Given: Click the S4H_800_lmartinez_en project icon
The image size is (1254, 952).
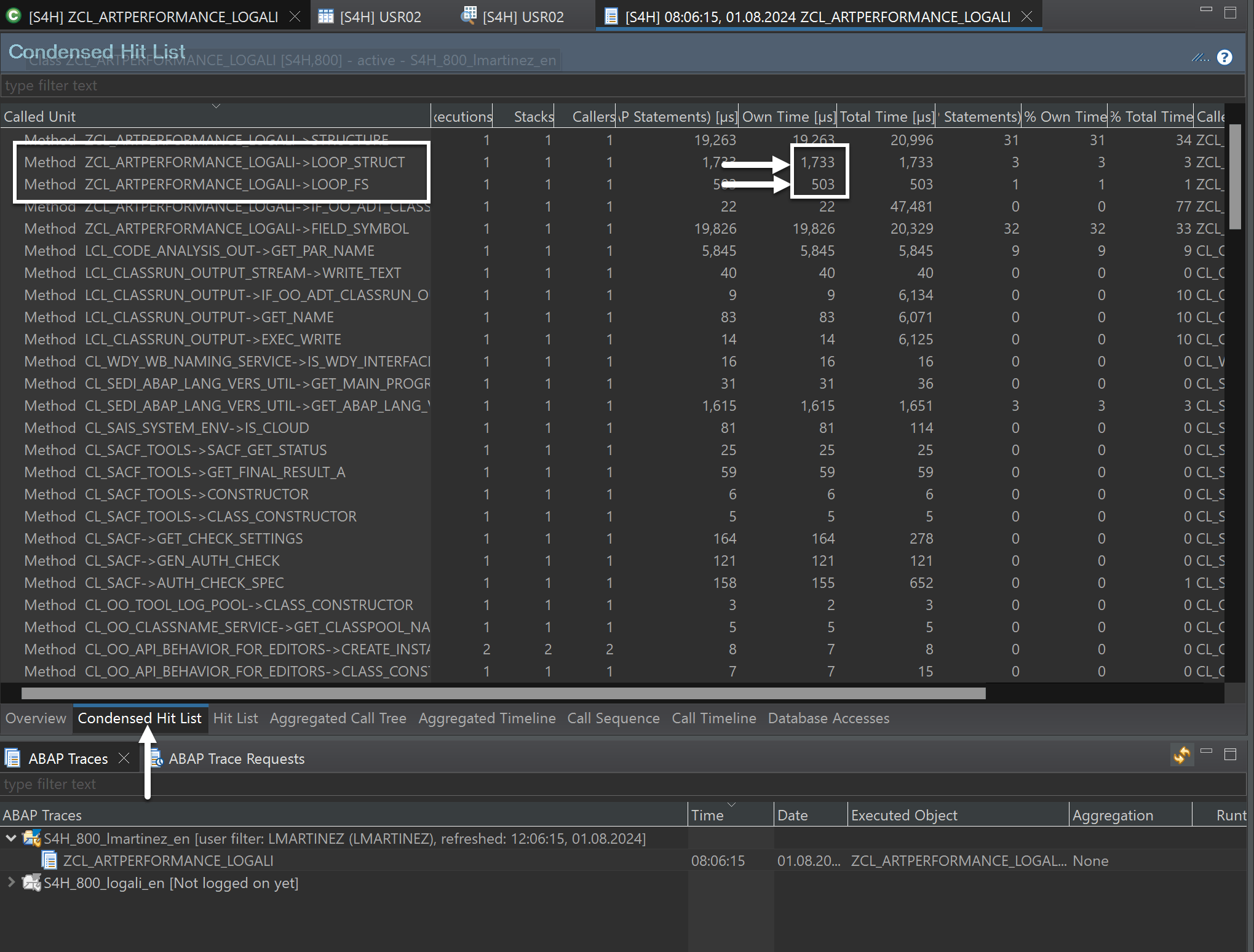Looking at the screenshot, I should click(31, 838).
